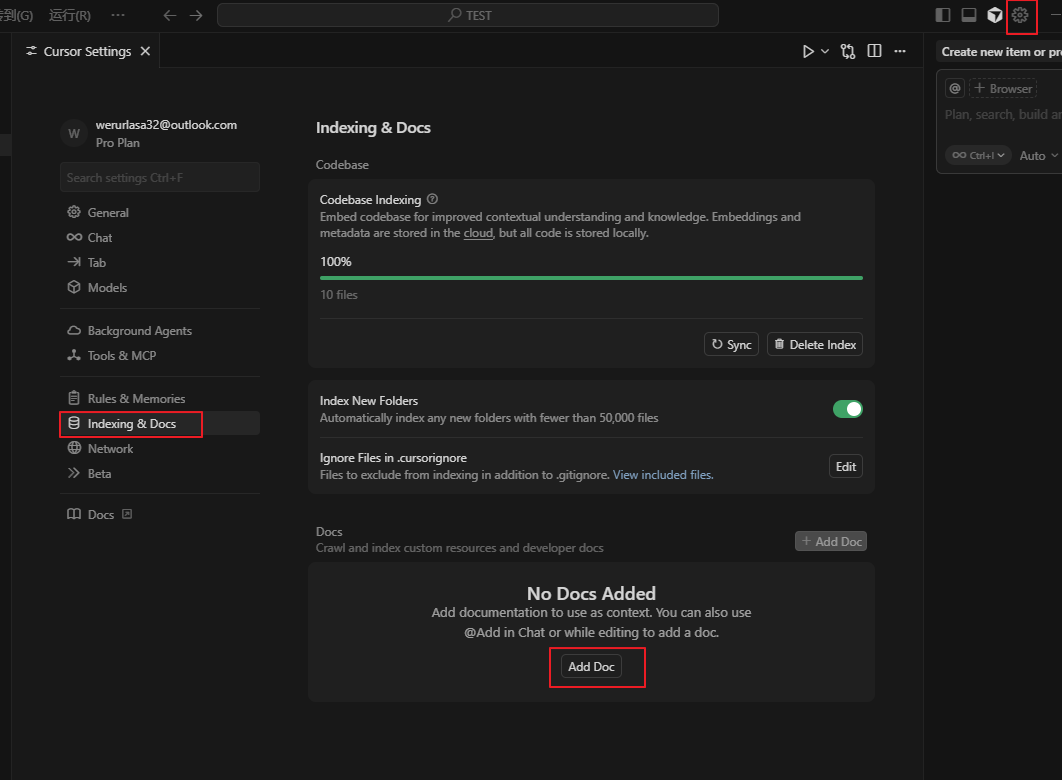Go forward with the right arrow

[x=196, y=15]
